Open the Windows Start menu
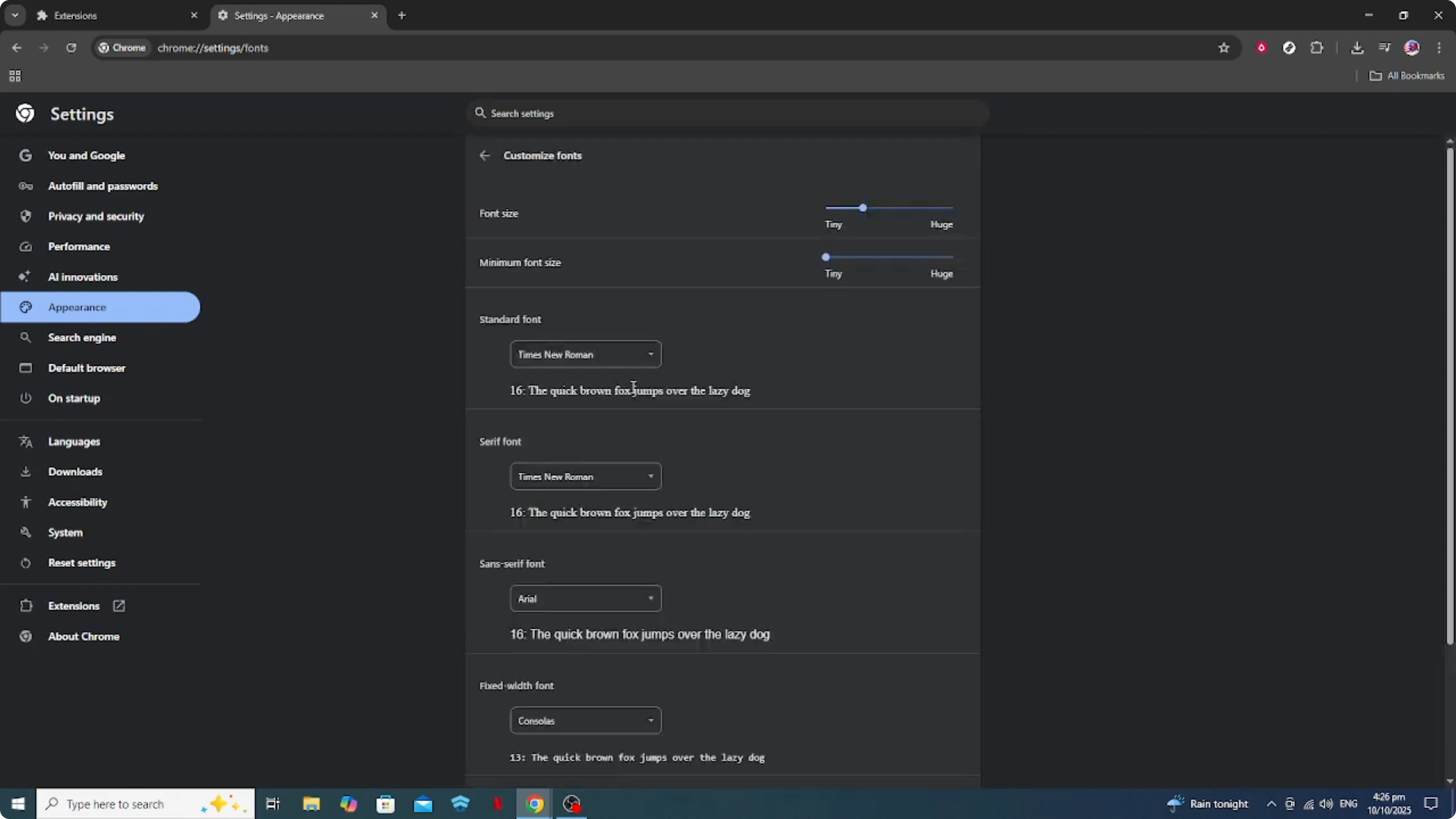The height and width of the screenshot is (819, 1456). coord(18,803)
